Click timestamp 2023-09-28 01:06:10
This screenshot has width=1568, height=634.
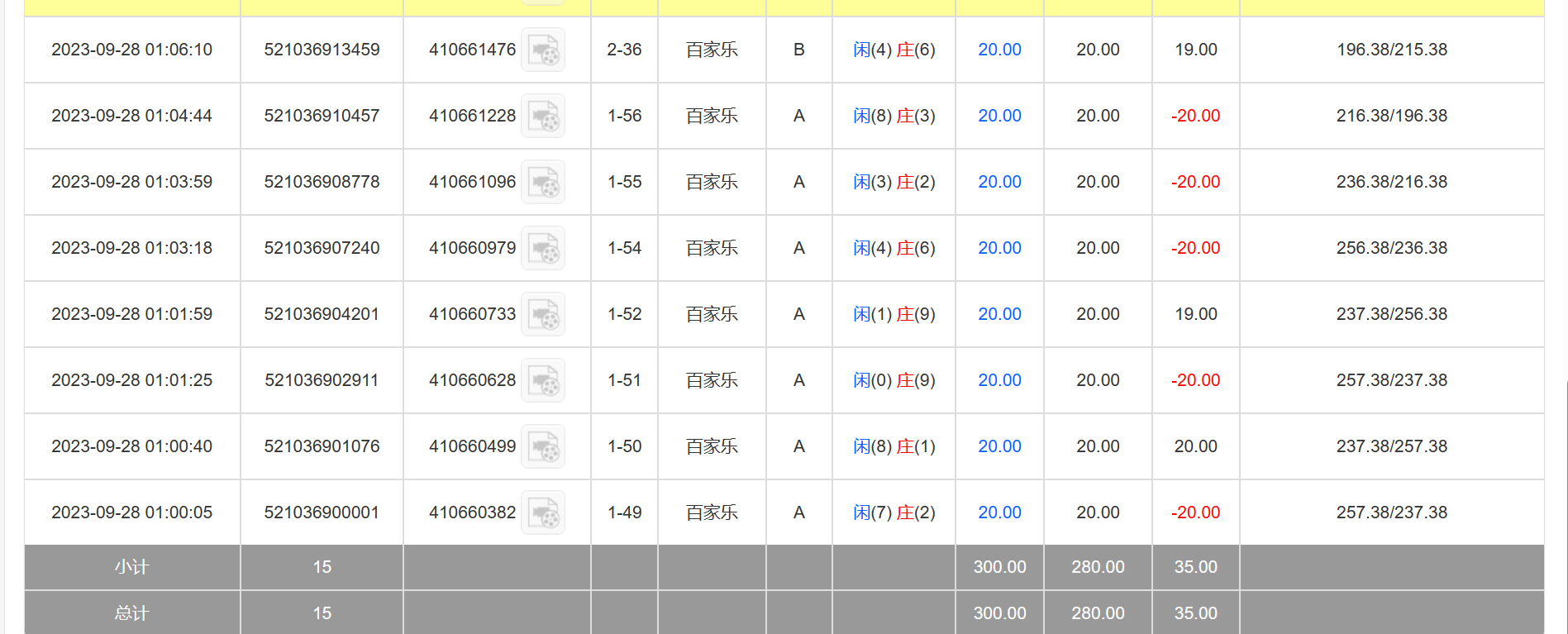click(x=132, y=50)
